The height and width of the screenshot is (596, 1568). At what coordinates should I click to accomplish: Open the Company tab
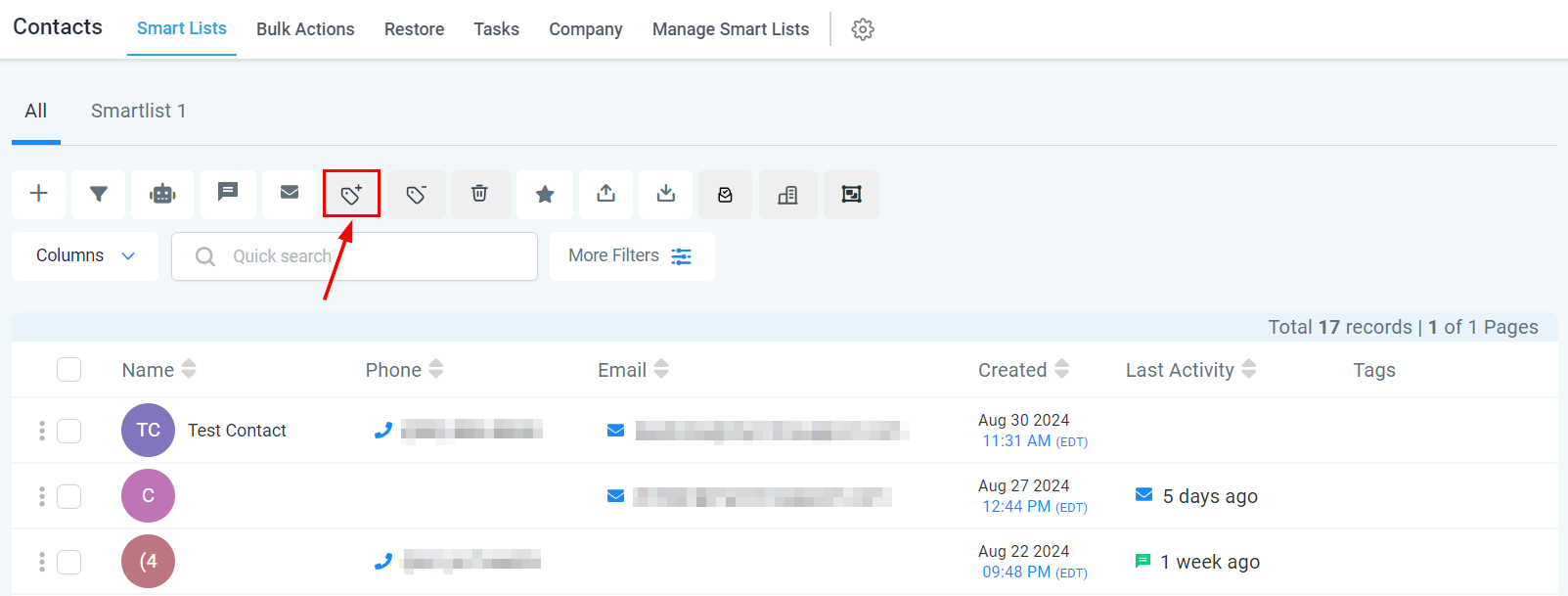tap(585, 29)
